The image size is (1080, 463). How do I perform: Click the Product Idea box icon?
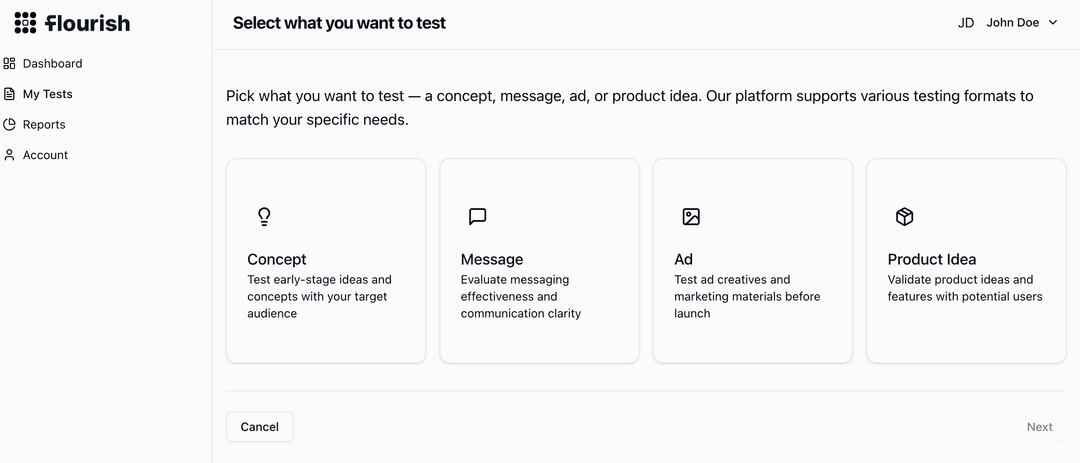(x=904, y=217)
